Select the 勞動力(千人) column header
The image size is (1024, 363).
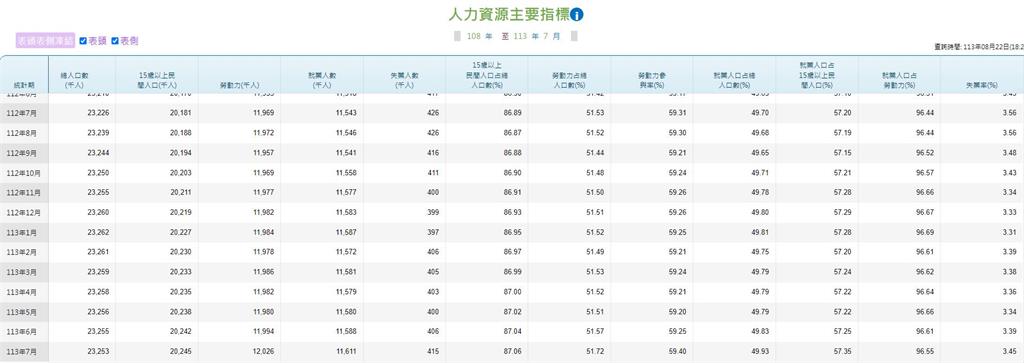click(x=240, y=85)
